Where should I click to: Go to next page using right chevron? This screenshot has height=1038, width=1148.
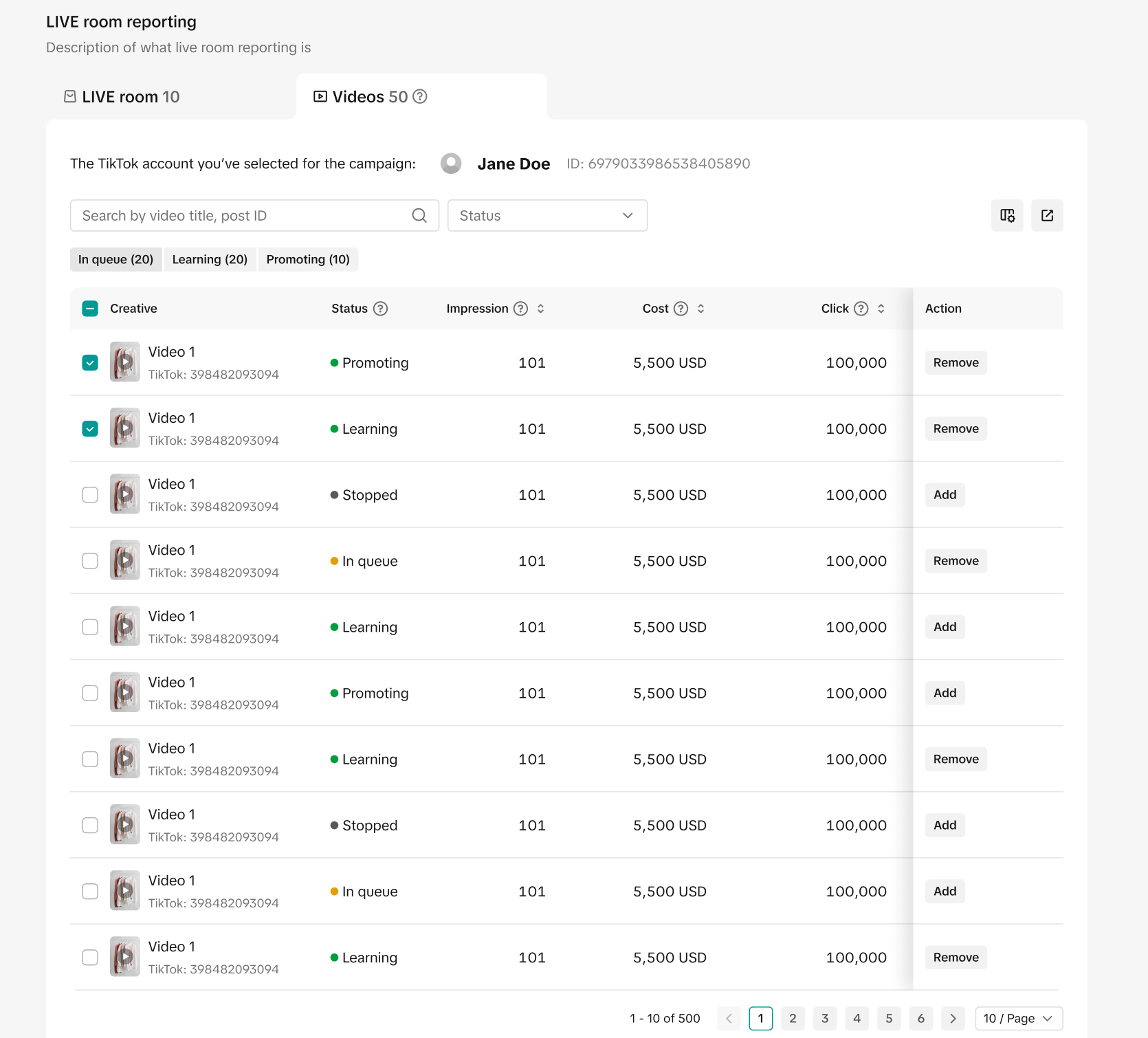953,1018
